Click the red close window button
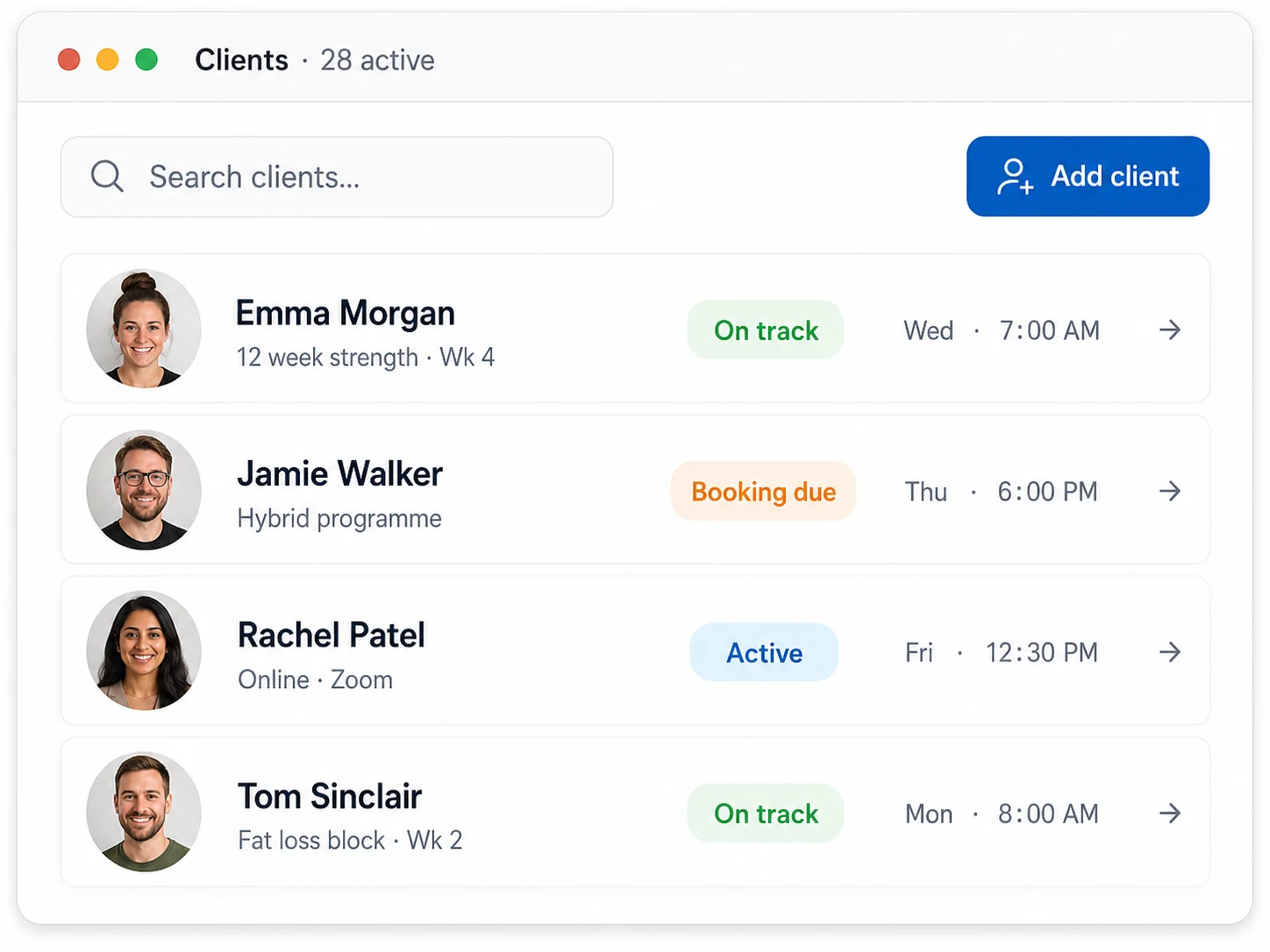This screenshot has height=952, width=1270. point(69,60)
